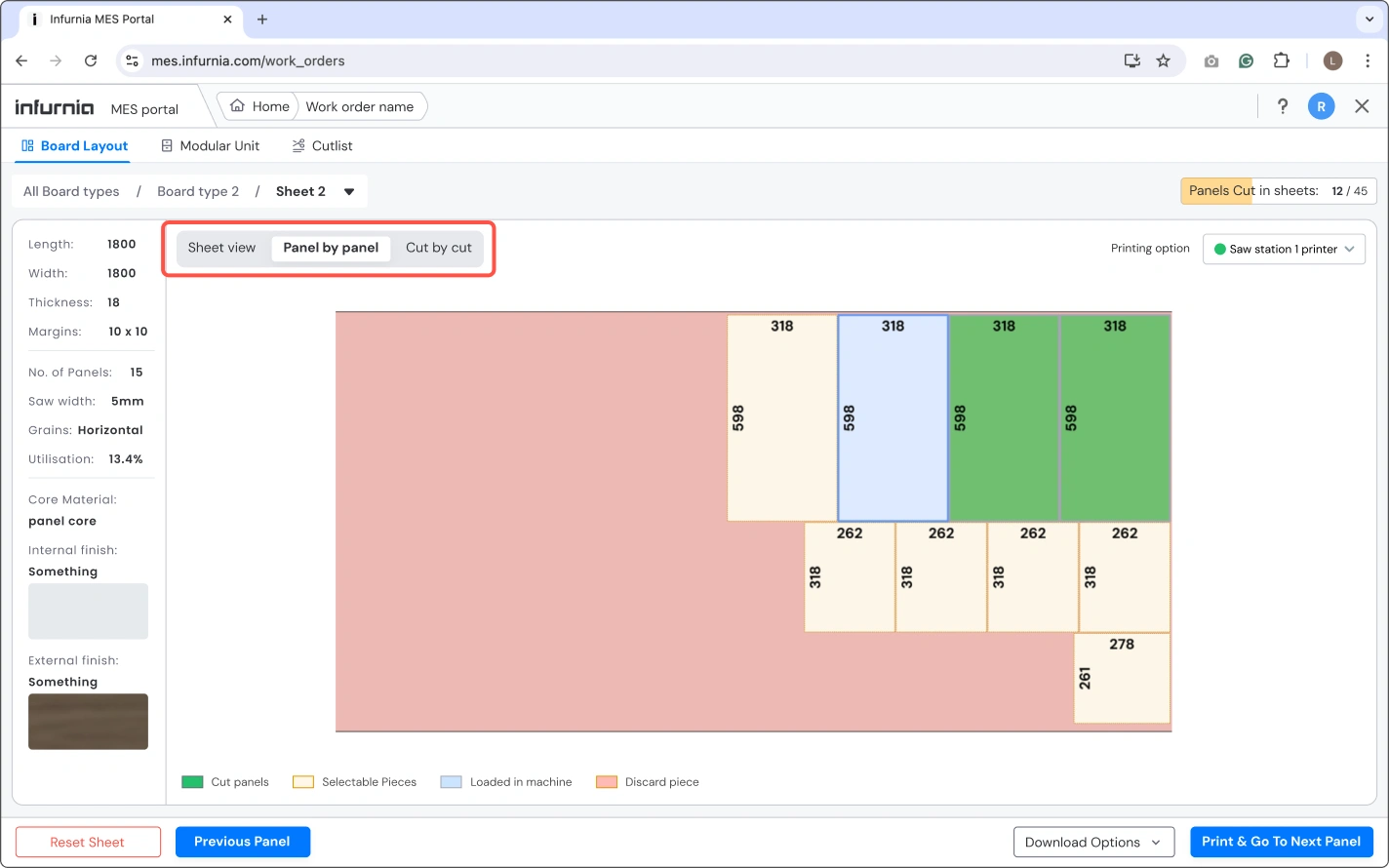This screenshot has height=868, width=1389.
Task: Select the blue loaded 318 x 598 panel
Action: point(893,417)
